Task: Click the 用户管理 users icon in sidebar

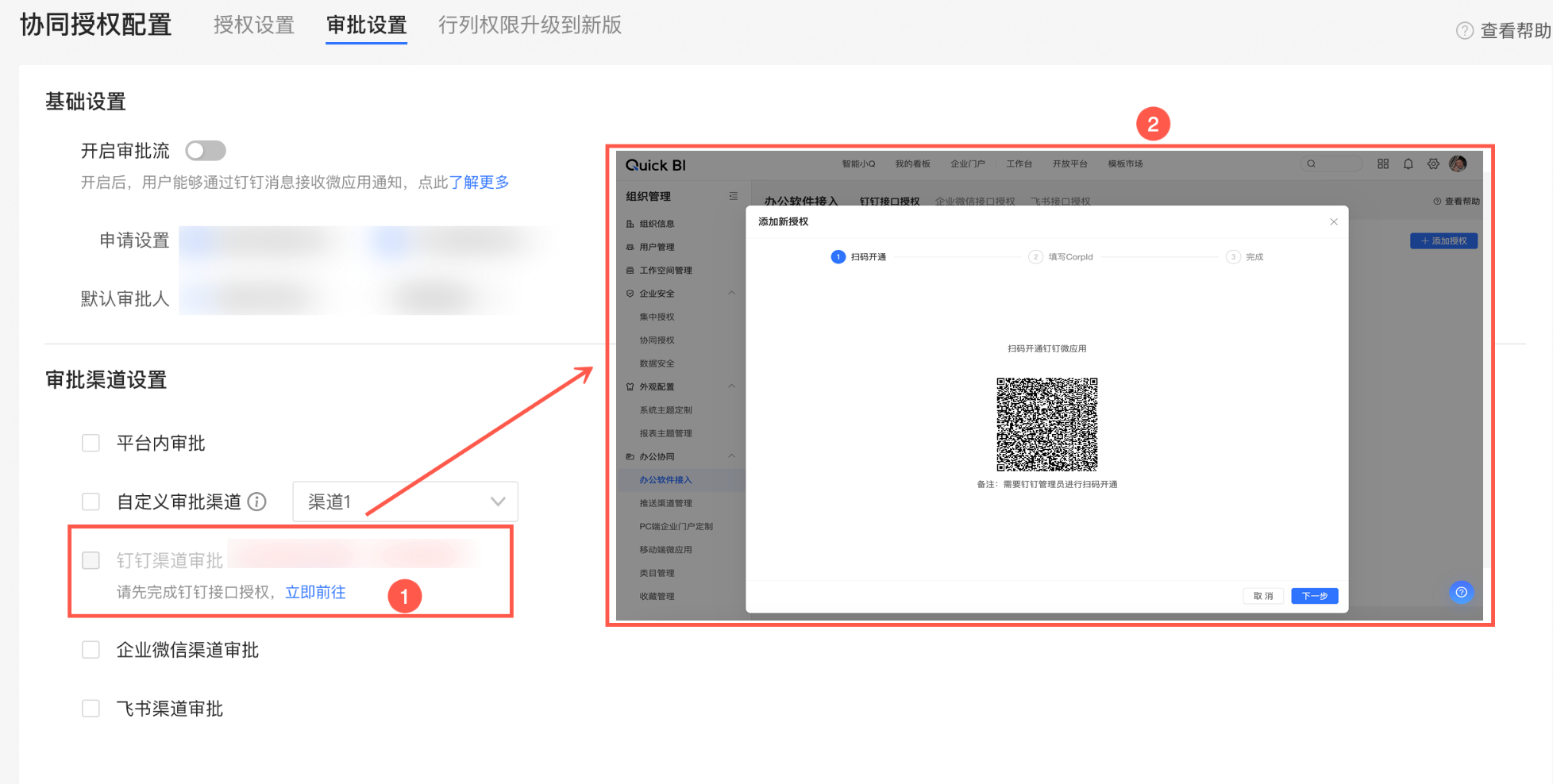Action: click(630, 247)
